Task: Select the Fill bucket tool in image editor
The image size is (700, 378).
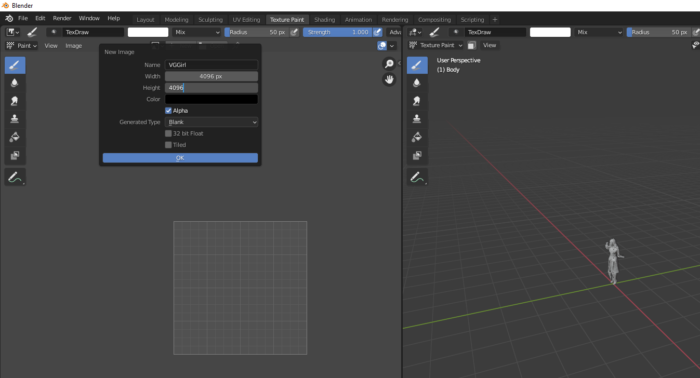Action: pyautogui.click(x=15, y=137)
